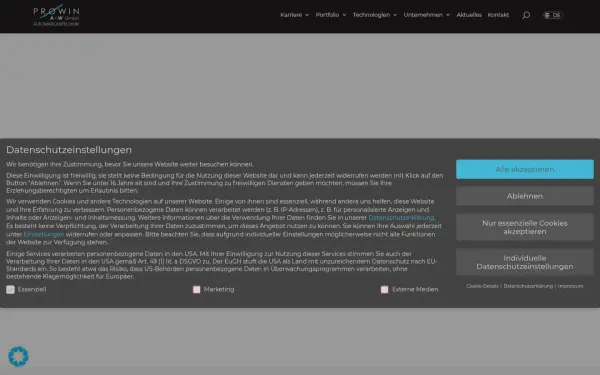Open the DE language switcher
The height and width of the screenshot is (375, 600).
pos(553,15)
